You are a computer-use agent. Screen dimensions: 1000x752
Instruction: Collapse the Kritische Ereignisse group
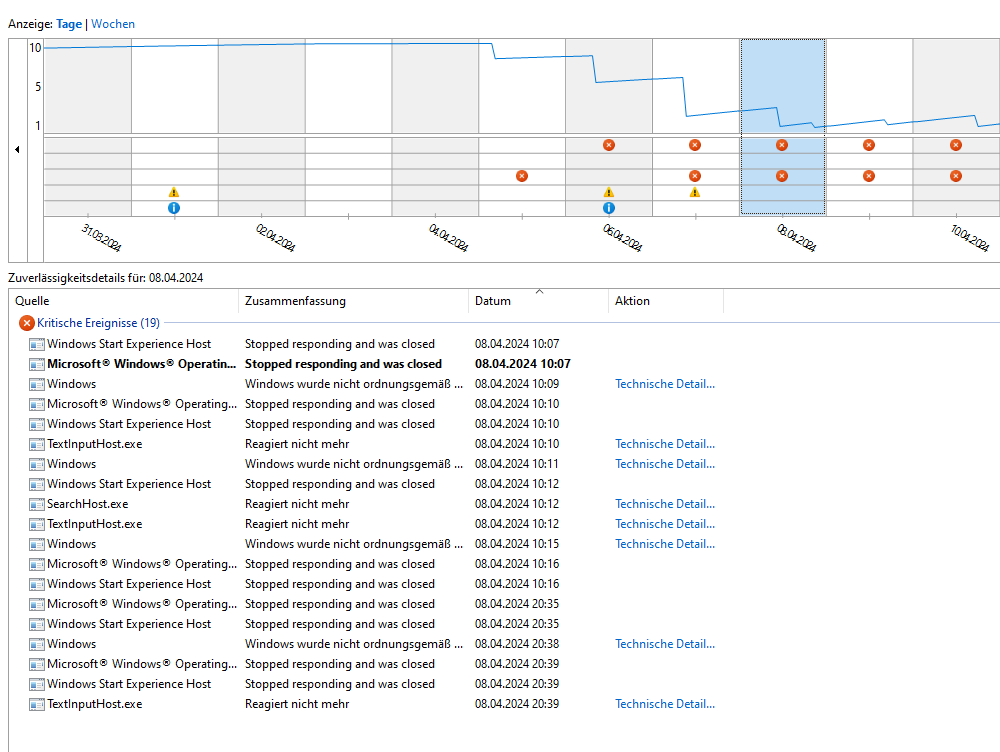pos(27,323)
